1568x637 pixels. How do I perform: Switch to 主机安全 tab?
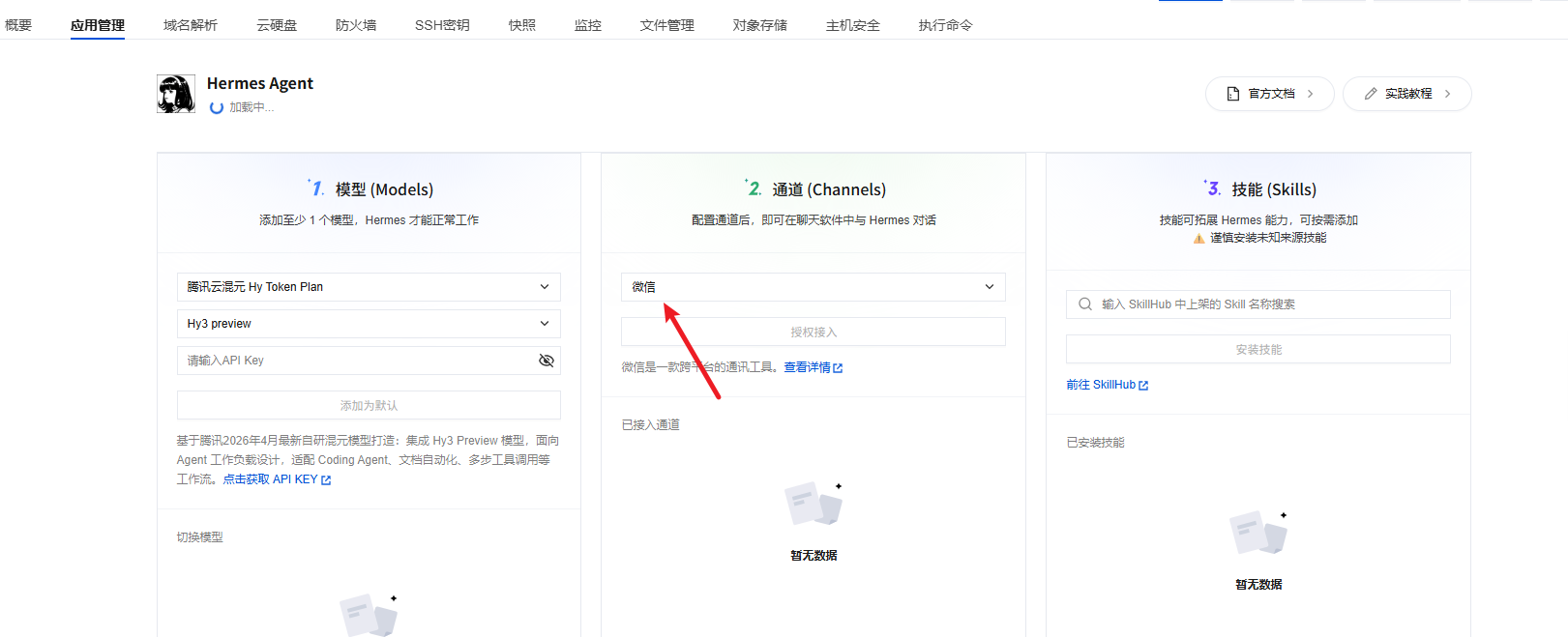point(853,25)
